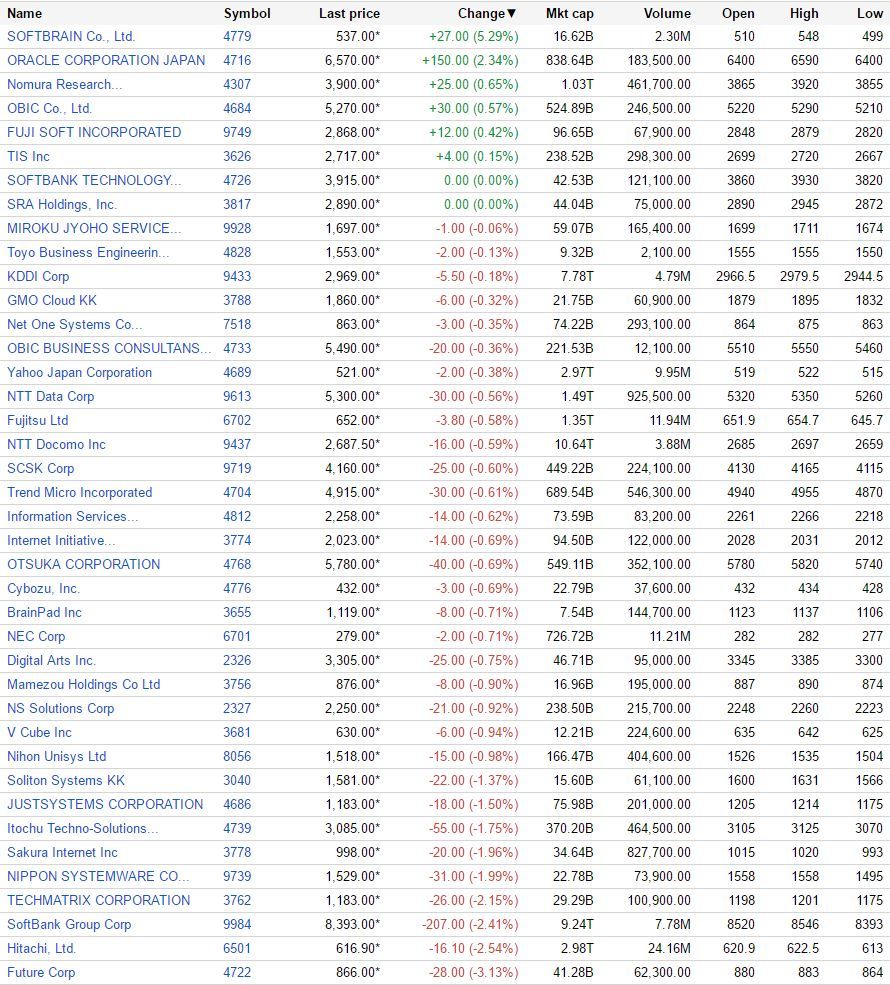Viewport: 890px width, 985px height.
Task: Click ticker symbol 4779
Action: (x=237, y=36)
